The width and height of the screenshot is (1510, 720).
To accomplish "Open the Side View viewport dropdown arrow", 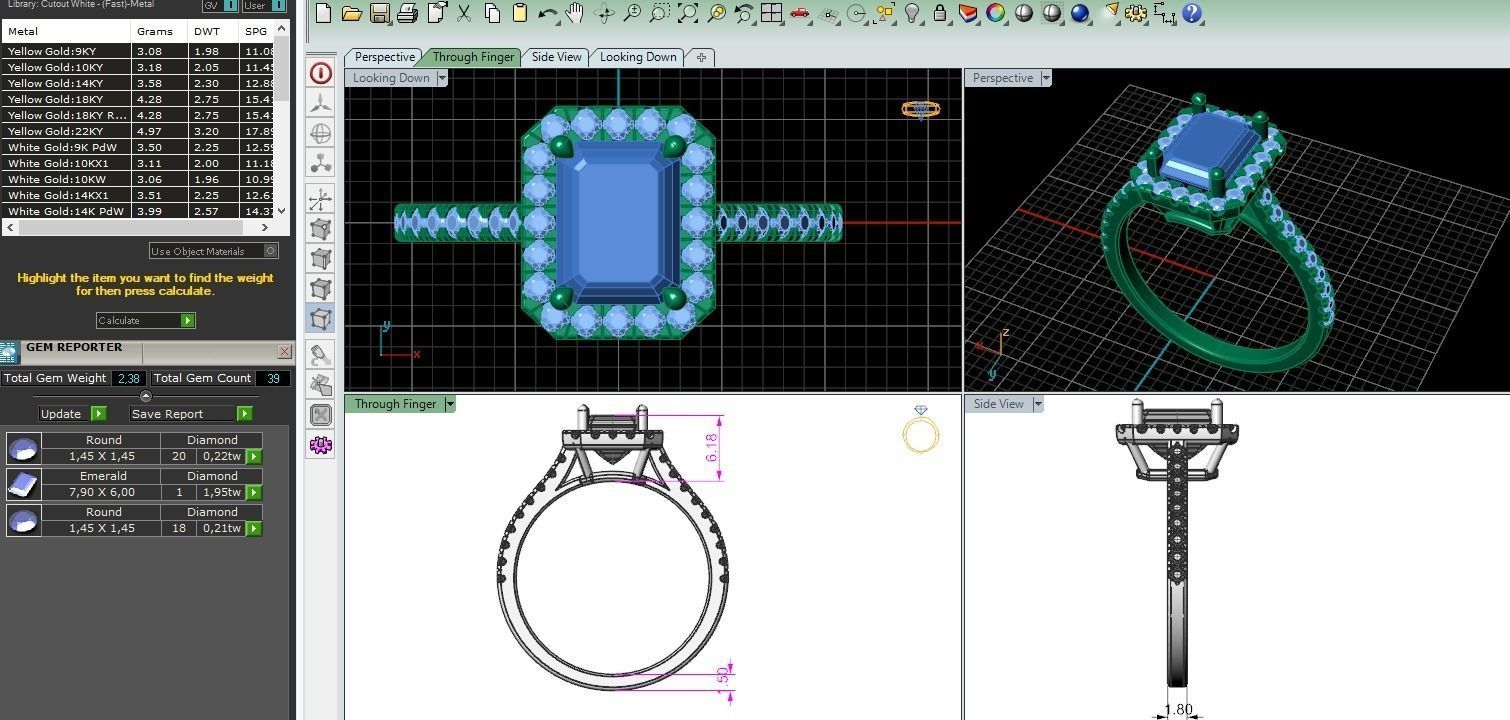I will [x=1038, y=404].
